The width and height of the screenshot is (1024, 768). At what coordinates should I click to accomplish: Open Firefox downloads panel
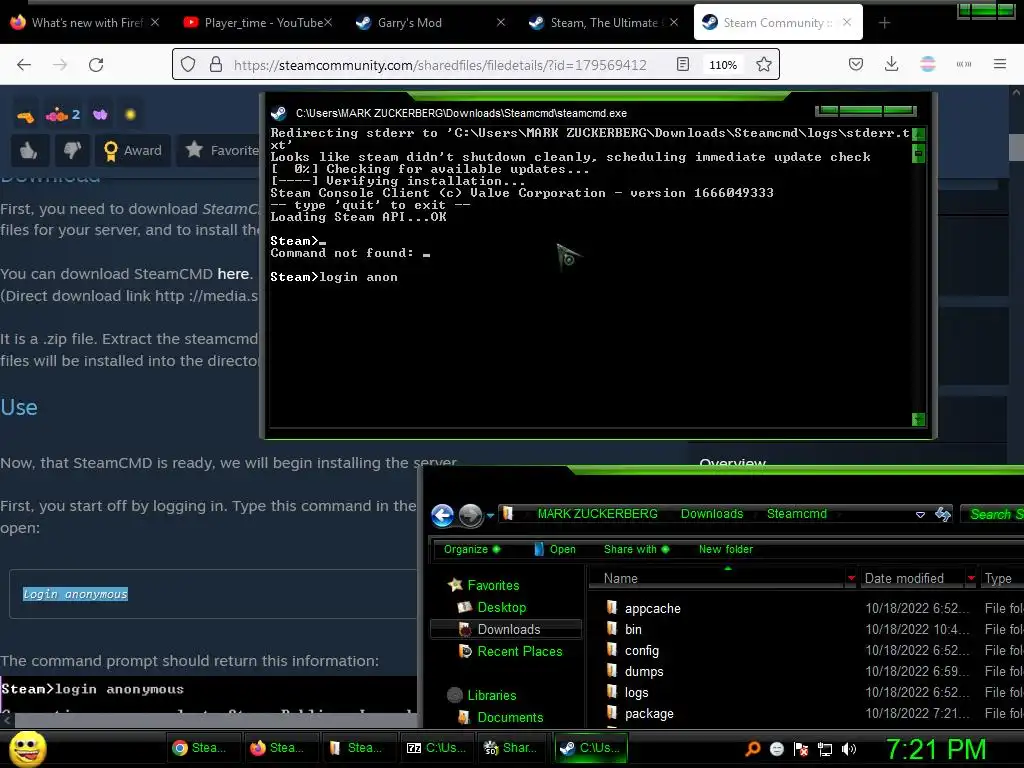(x=891, y=64)
